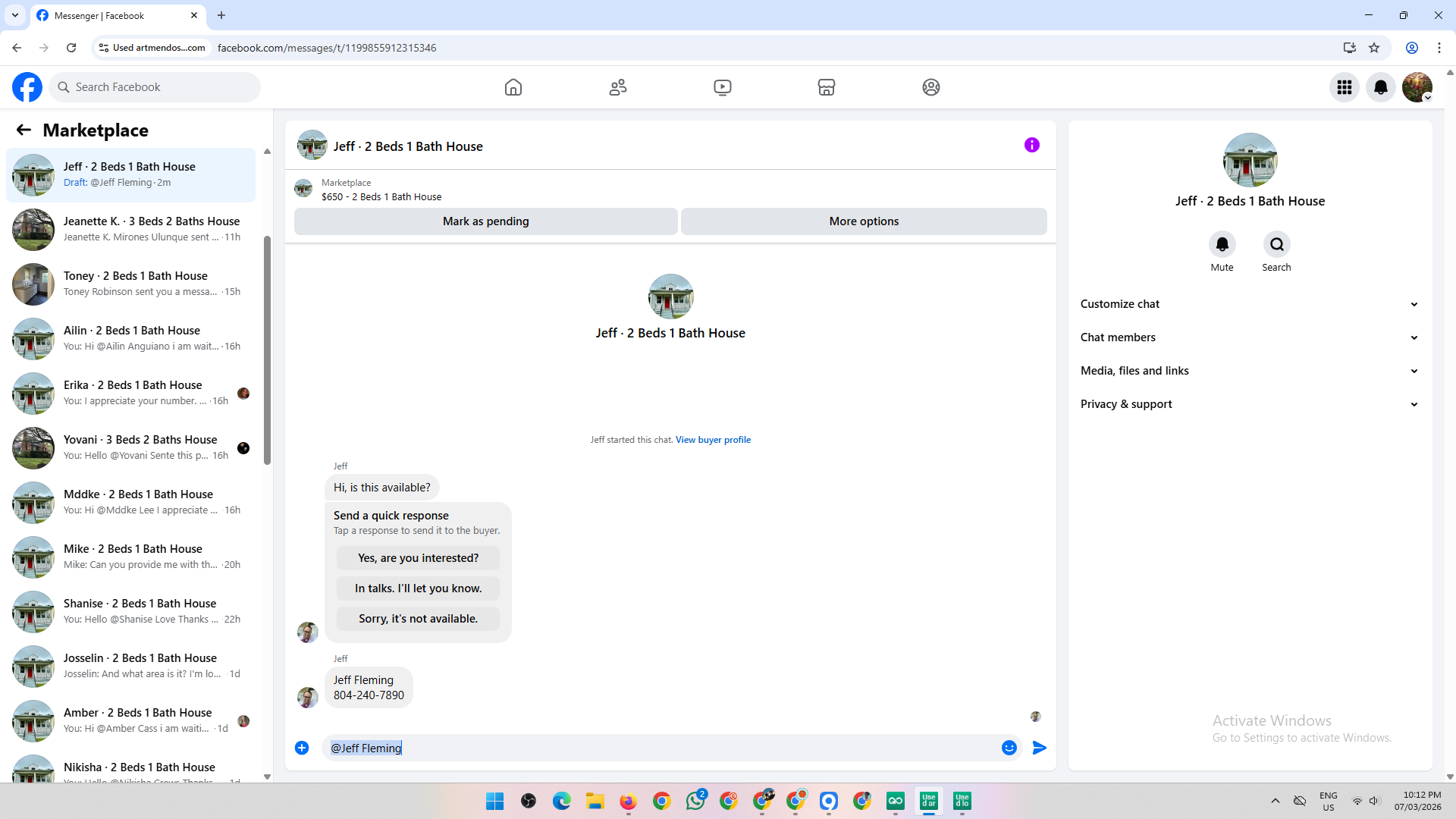This screenshot has height=819, width=1456.
Task: Open Josselin 2 Beds 1 Bath conversation
Action: click(x=130, y=666)
